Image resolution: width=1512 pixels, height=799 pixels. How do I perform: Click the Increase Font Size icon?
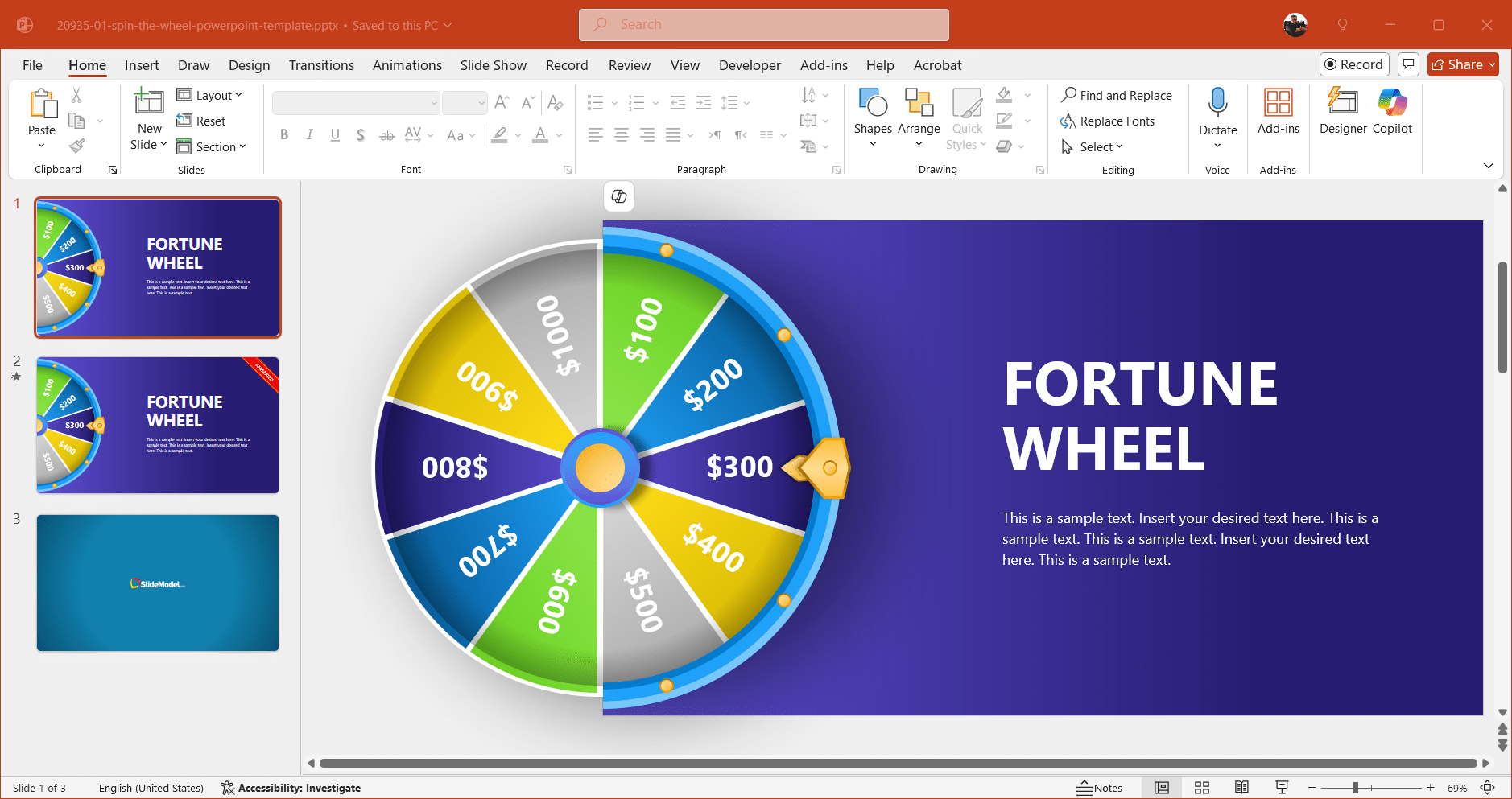[501, 102]
